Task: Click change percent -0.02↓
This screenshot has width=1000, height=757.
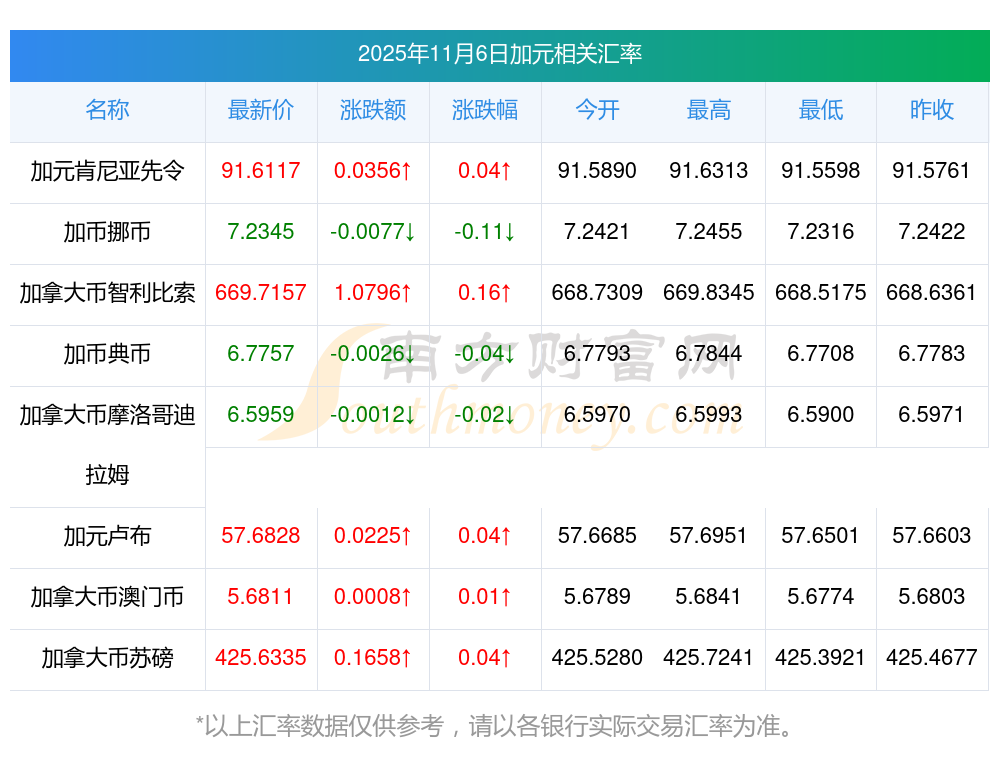Action: coord(485,415)
